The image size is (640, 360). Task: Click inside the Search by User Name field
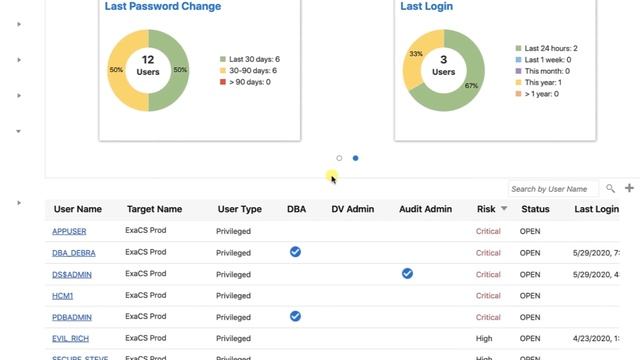pyautogui.click(x=553, y=189)
